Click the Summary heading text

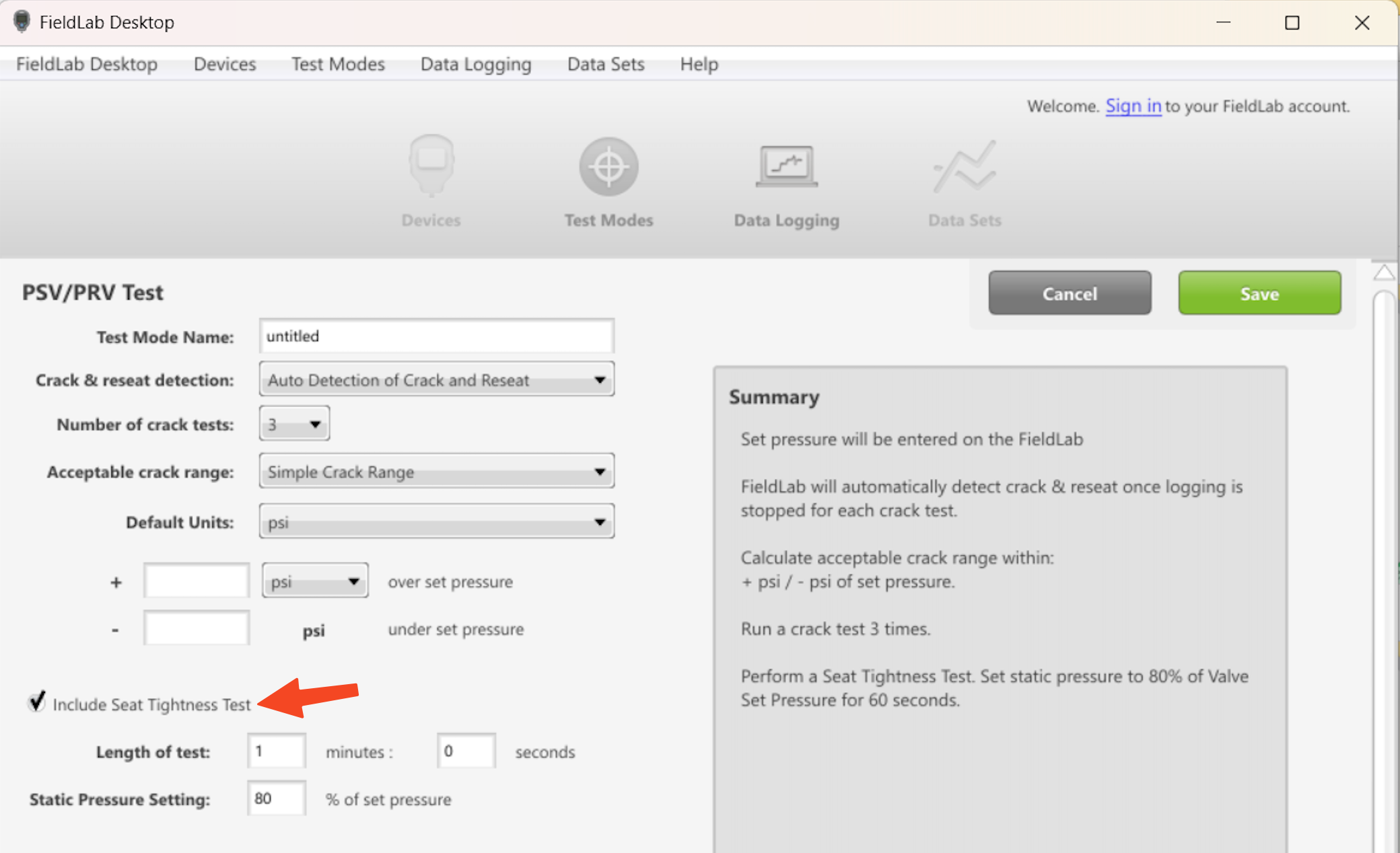click(x=774, y=397)
